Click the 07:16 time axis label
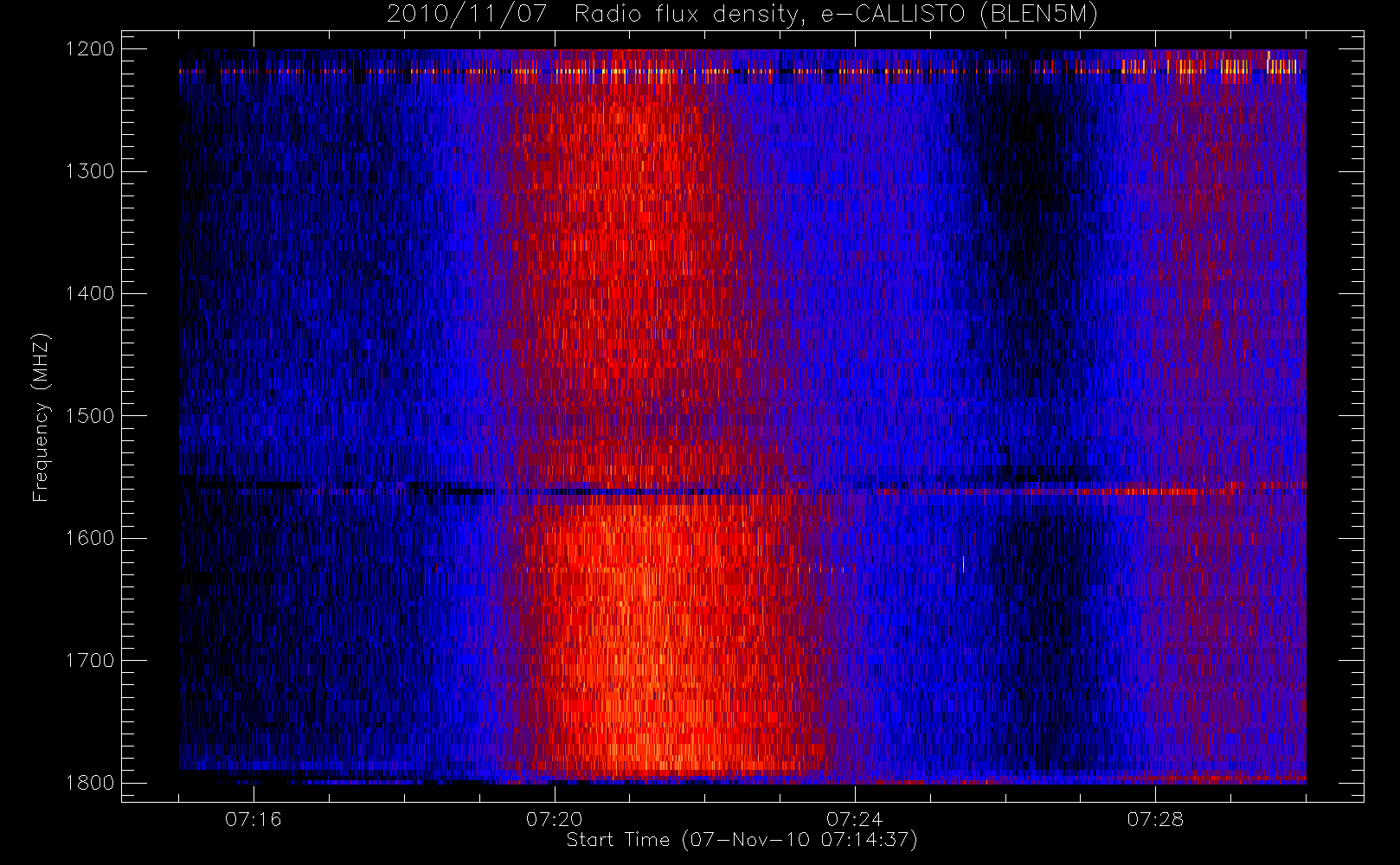1400x865 pixels. pyautogui.click(x=254, y=819)
